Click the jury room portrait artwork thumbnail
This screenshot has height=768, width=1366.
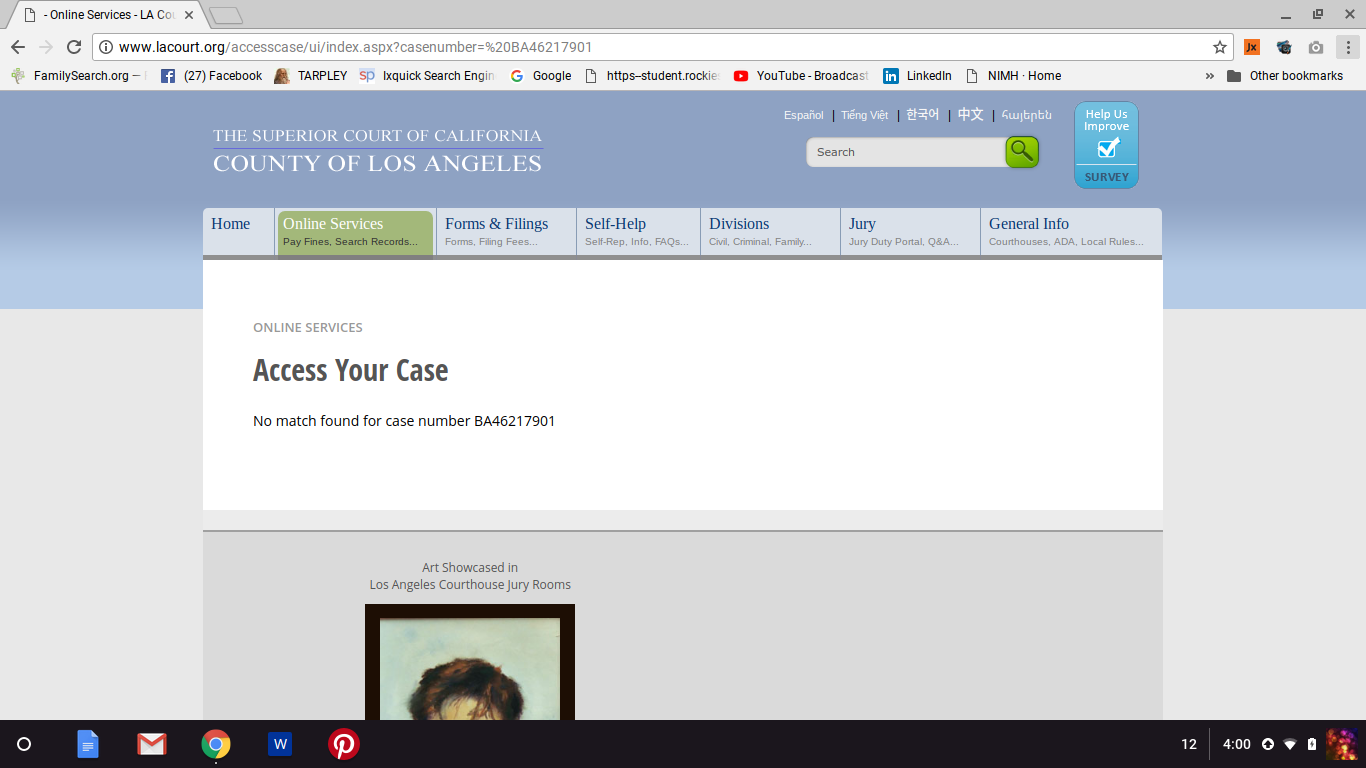[470, 662]
